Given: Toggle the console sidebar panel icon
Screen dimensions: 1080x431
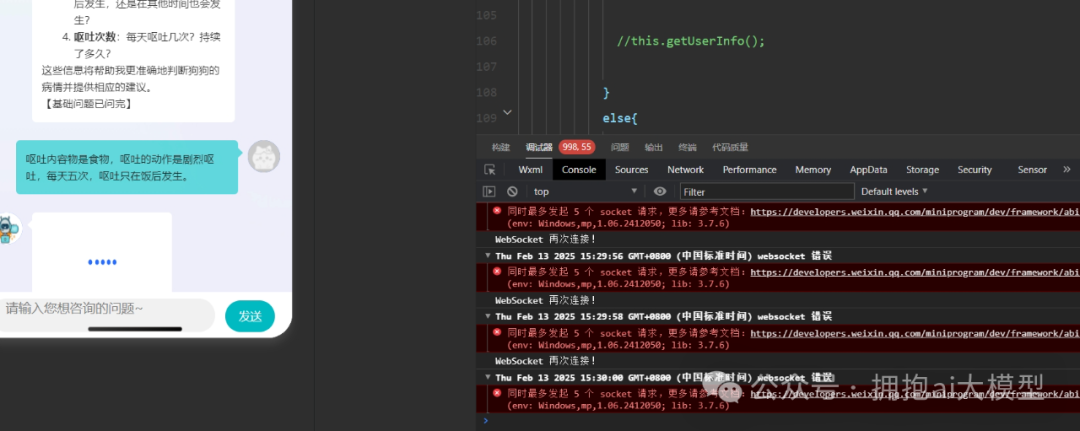Looking at the screenshot, I should (x=490, y=191).
